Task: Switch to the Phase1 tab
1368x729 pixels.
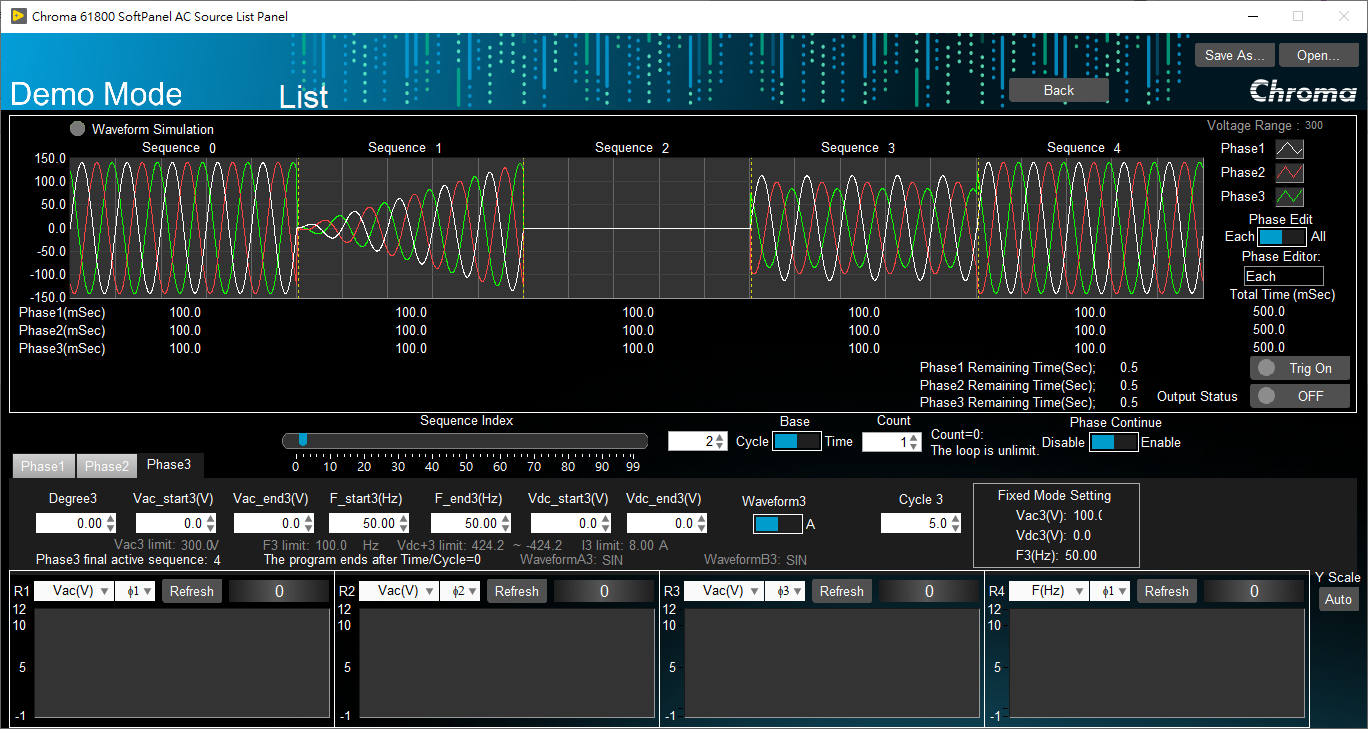Action: point(43,466)
